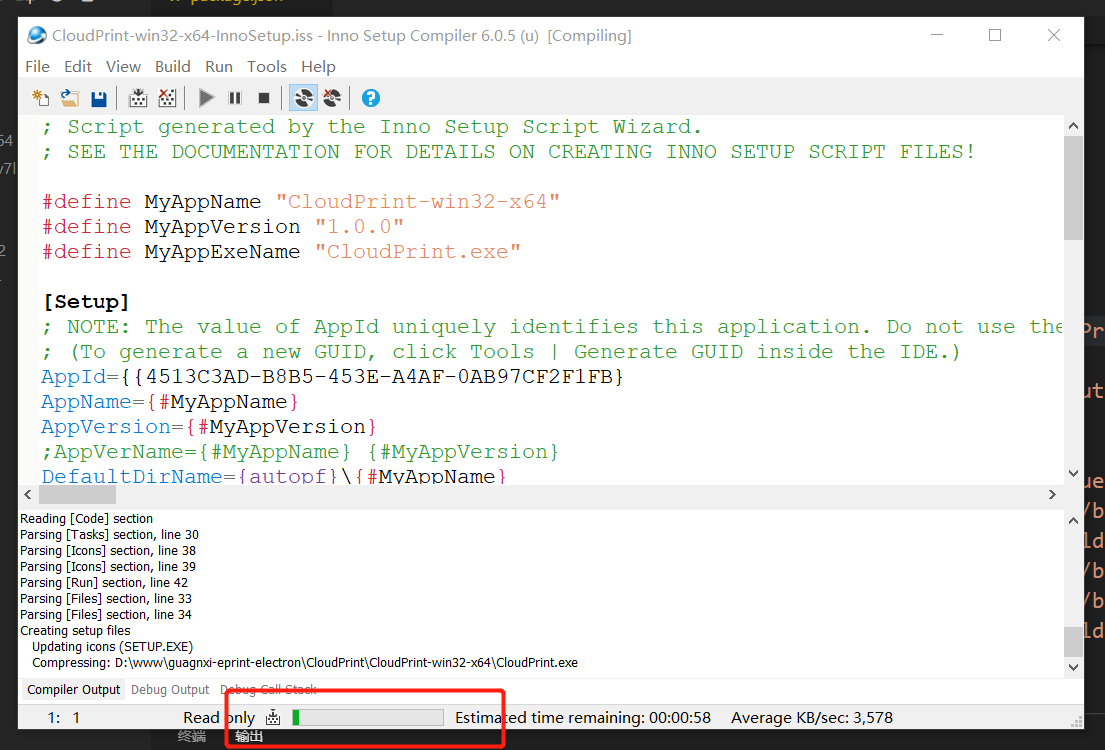Toggle the Target Uninstall disc icon
This screenshot has width=1105, height=750.
[x=332, y=98]
